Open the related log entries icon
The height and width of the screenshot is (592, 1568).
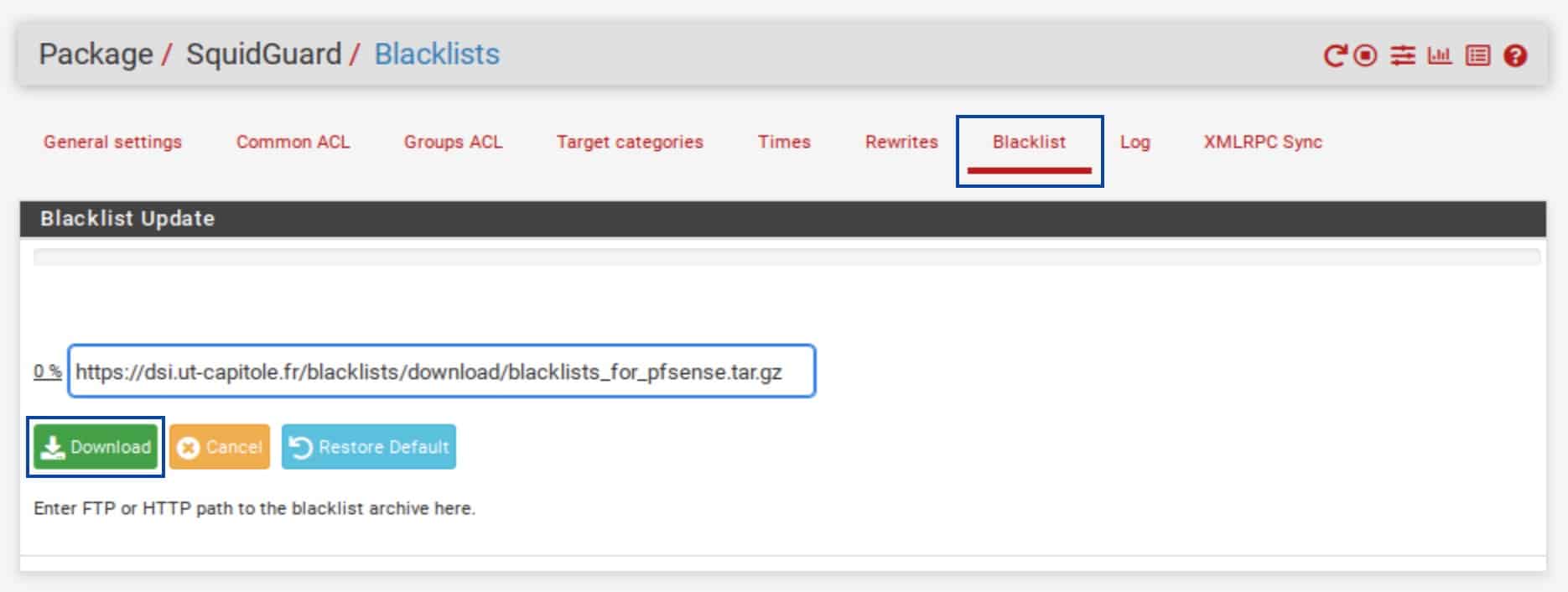(1477, 56)
